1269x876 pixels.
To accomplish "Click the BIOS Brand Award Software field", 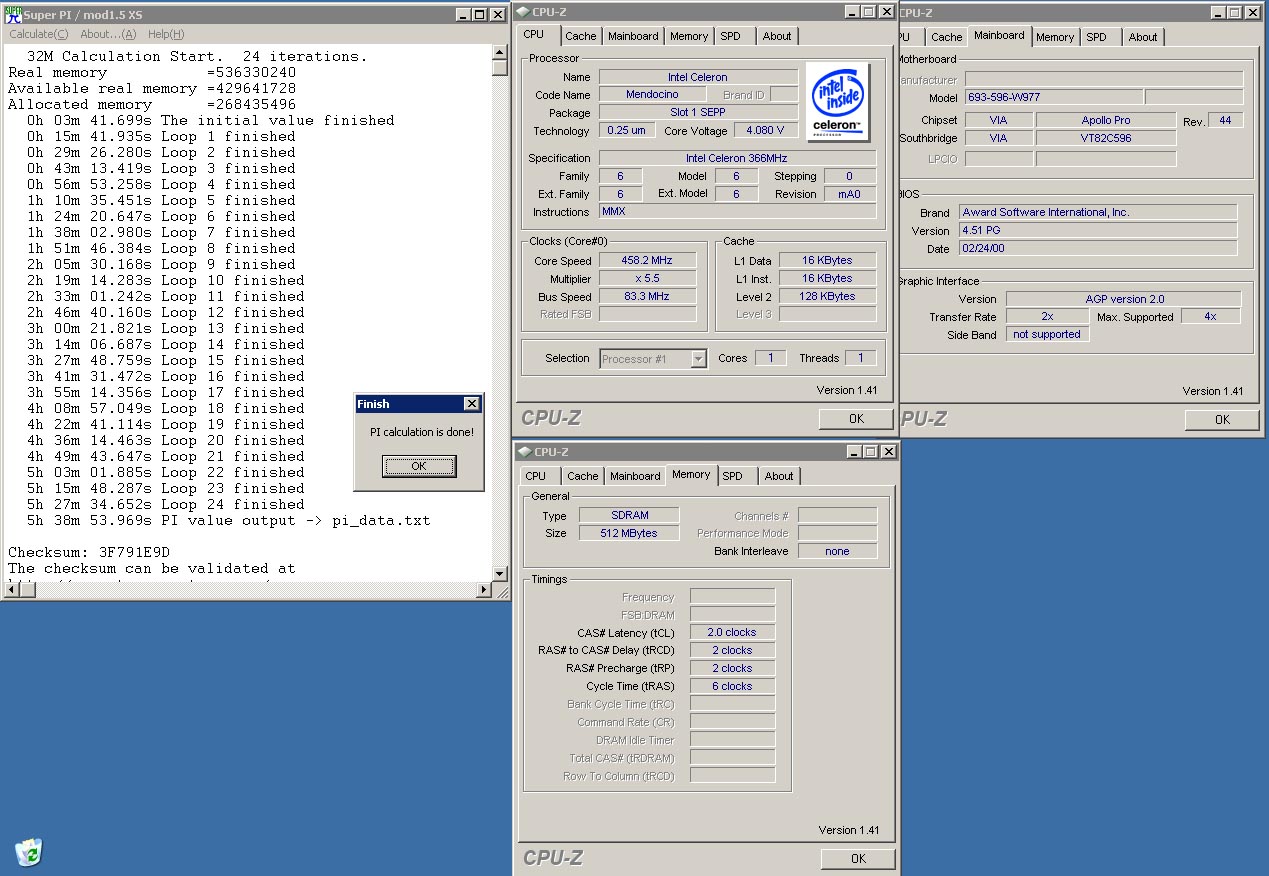I will 1098,212.
